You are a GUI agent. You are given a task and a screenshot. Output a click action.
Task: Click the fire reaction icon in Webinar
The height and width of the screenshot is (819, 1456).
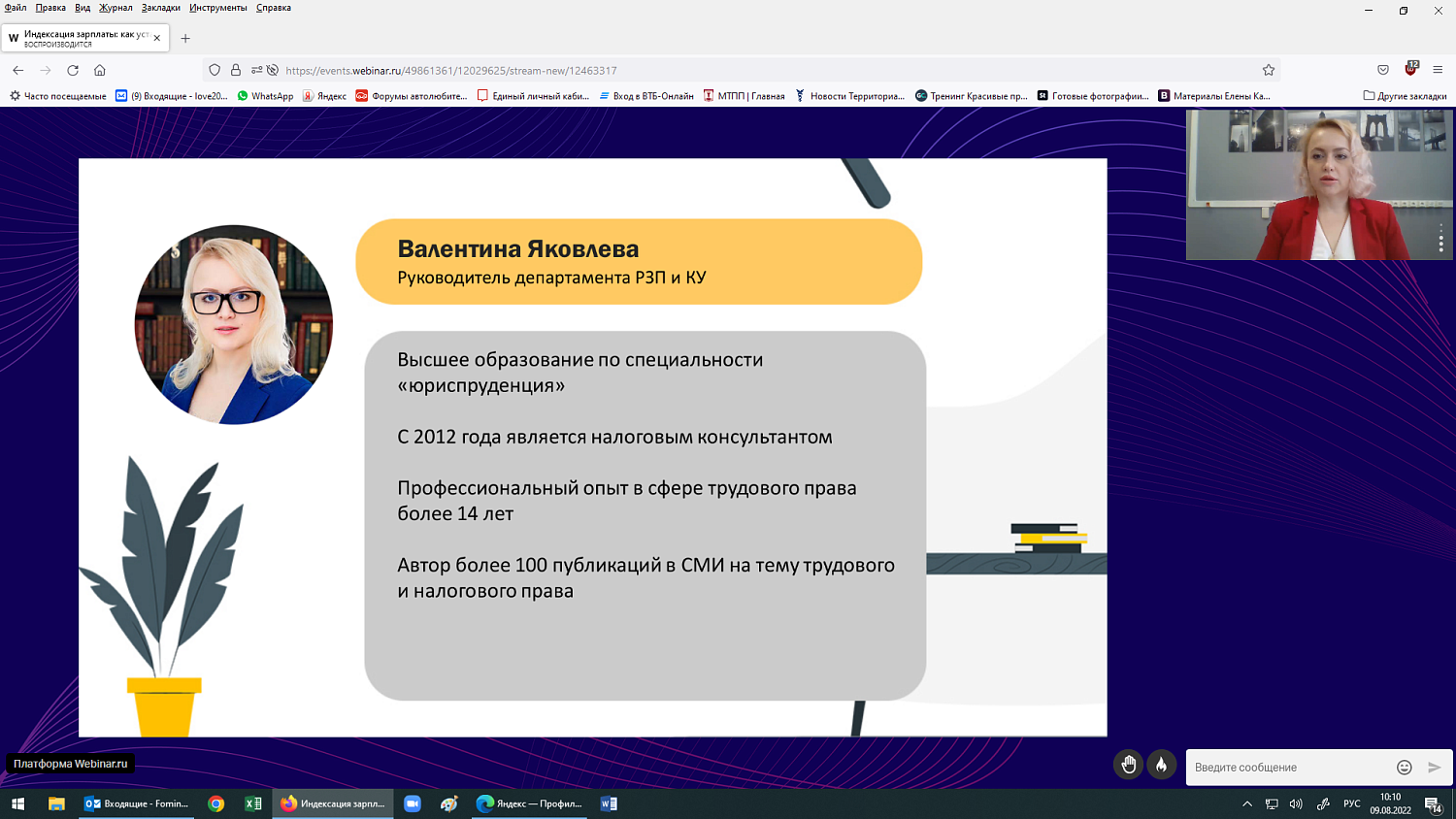pos(1163,766)
